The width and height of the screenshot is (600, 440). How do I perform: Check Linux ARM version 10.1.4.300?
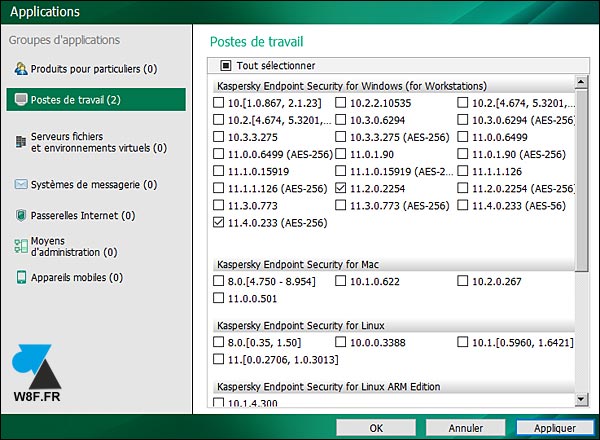click(x=218, y=403)
